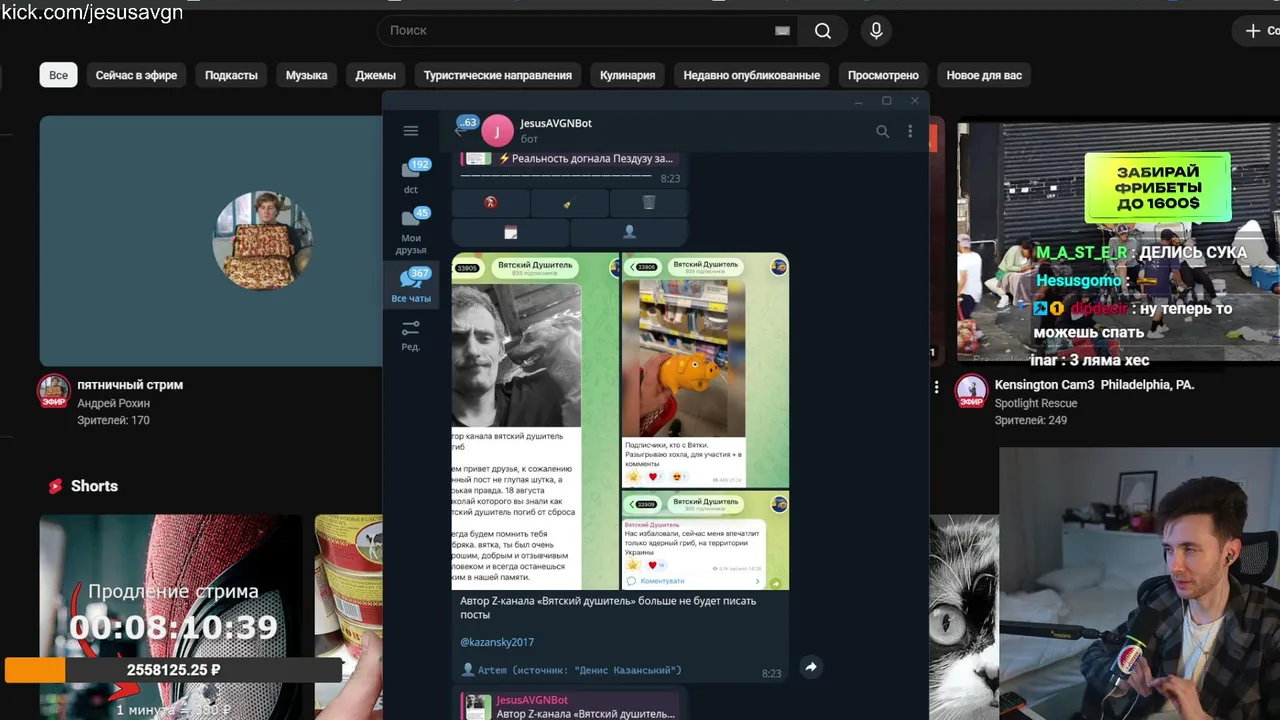
Task: Click the message text Автор Z-канала
Action: tap(608, 608)
